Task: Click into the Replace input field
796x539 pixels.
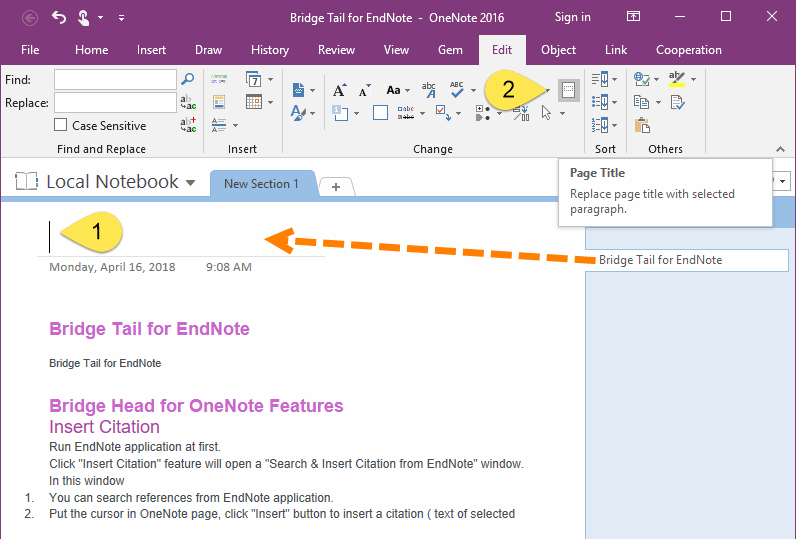Action: click(x=115, y=103)
